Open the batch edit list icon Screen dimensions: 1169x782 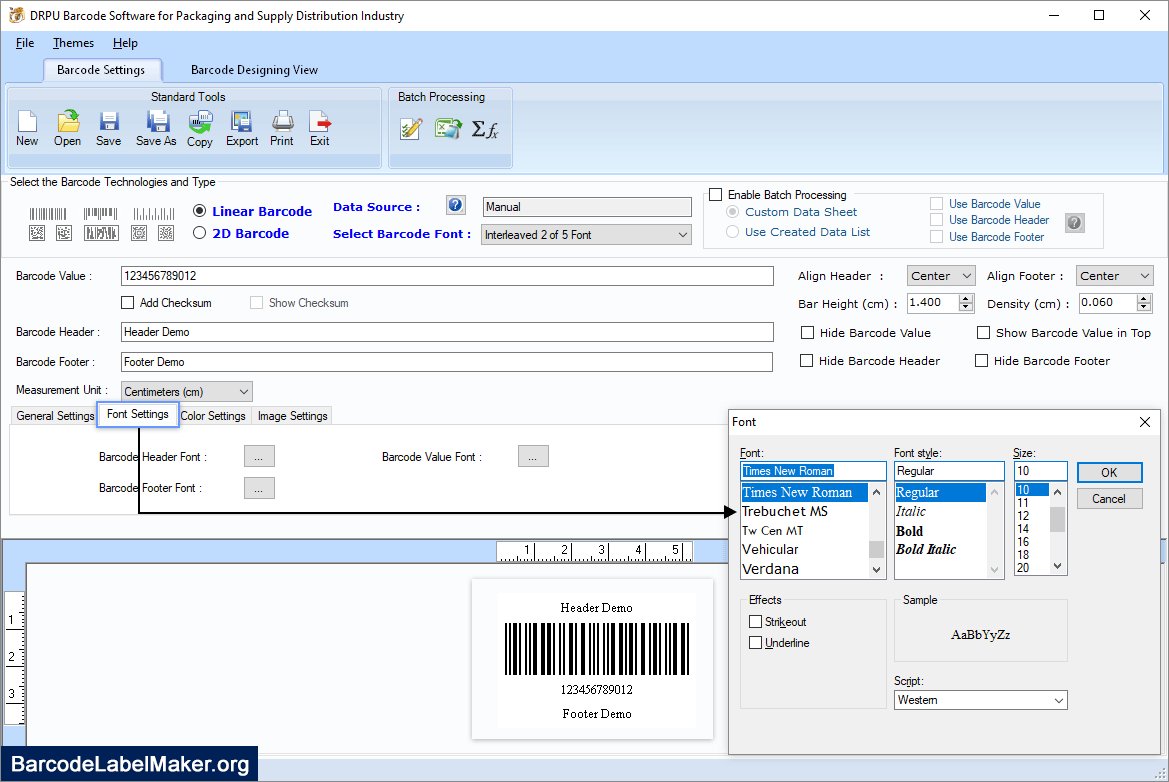411,129
